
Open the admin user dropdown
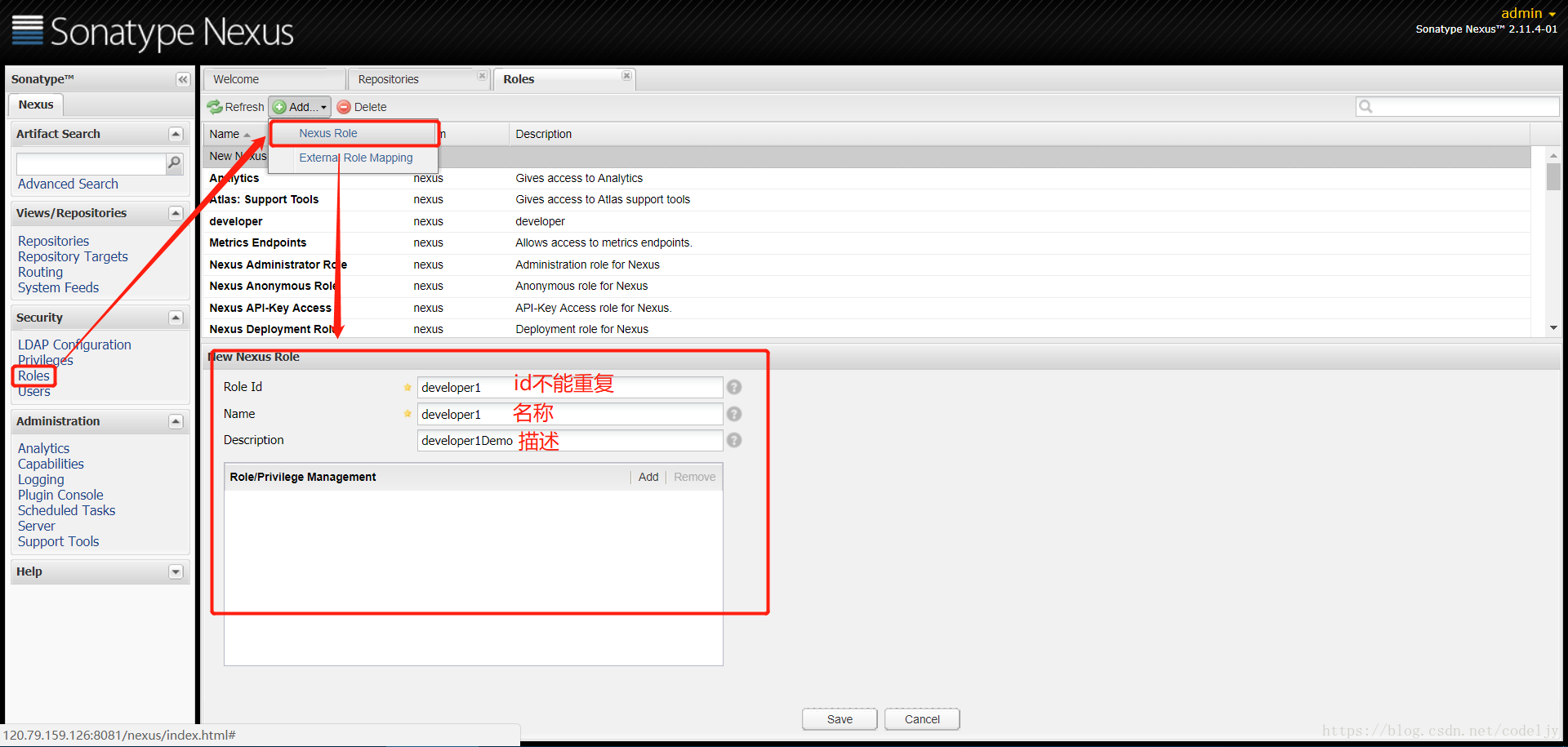click(x=1528, y=13)
